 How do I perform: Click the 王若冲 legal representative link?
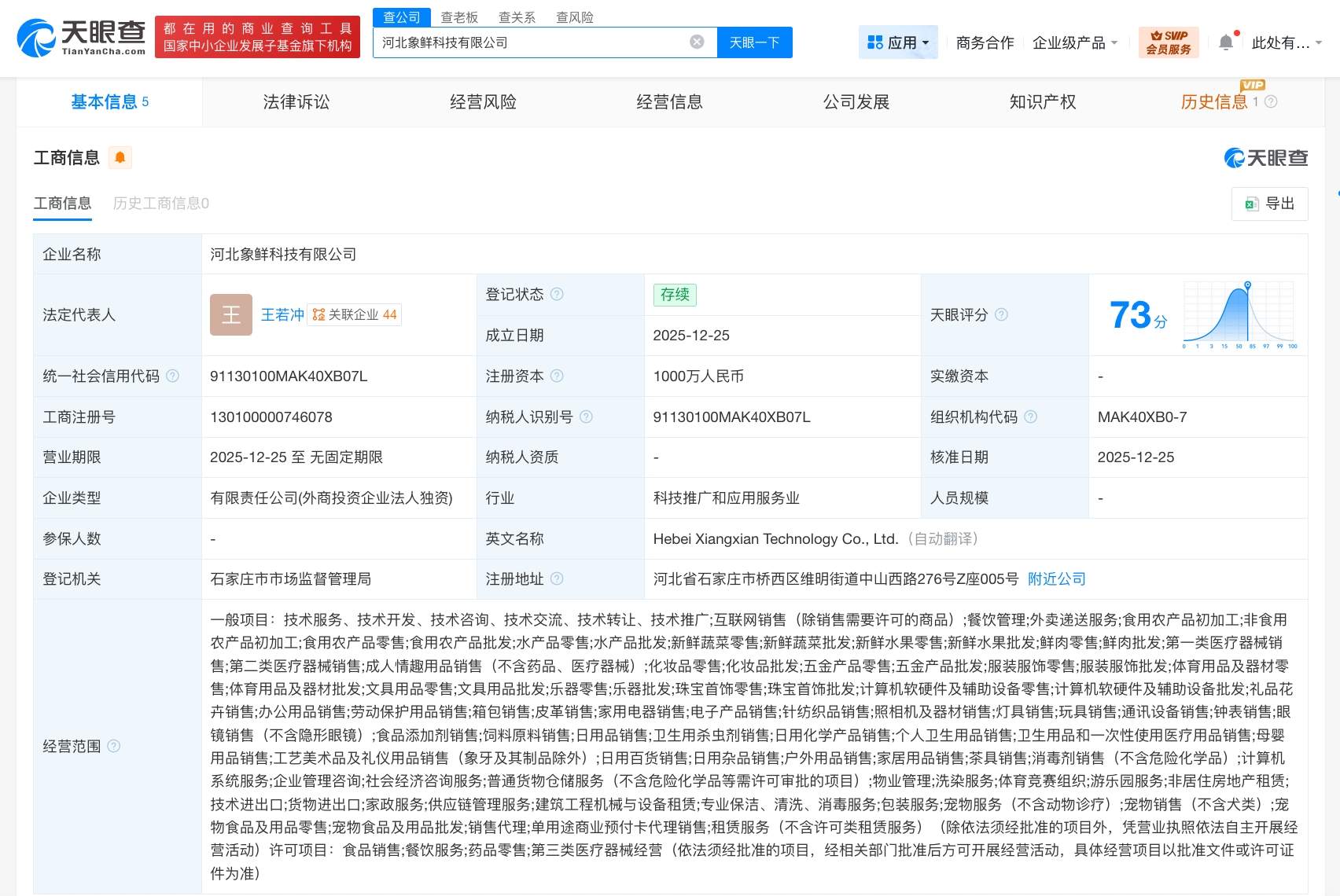(x=282, y=314)
